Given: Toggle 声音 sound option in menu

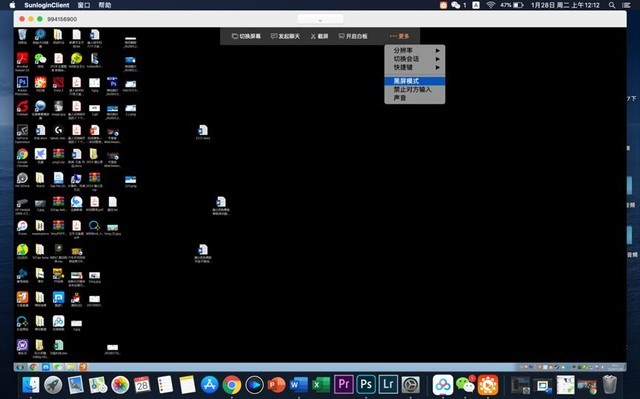Looking at the screenshot, I should [415, 98].
